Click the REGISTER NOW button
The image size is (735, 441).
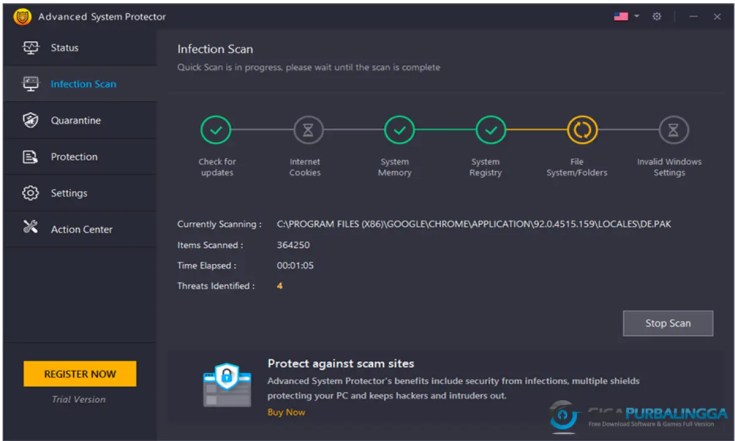[80, 374]
